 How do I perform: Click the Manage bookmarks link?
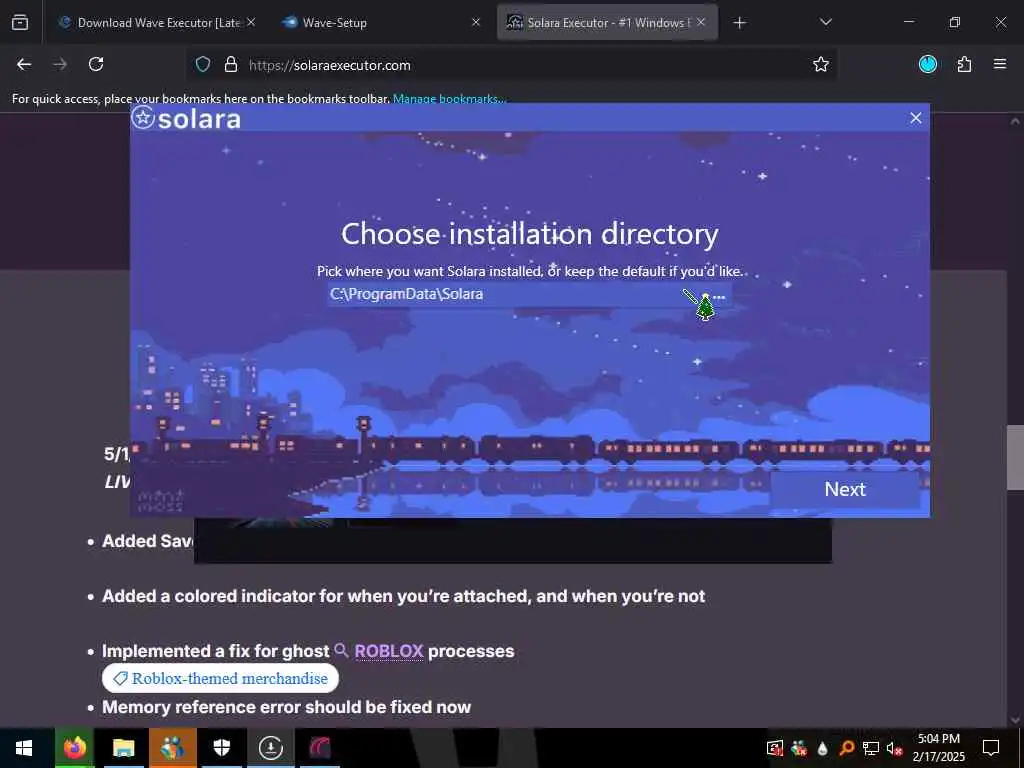pyautogui.click(x=449, y=99)
